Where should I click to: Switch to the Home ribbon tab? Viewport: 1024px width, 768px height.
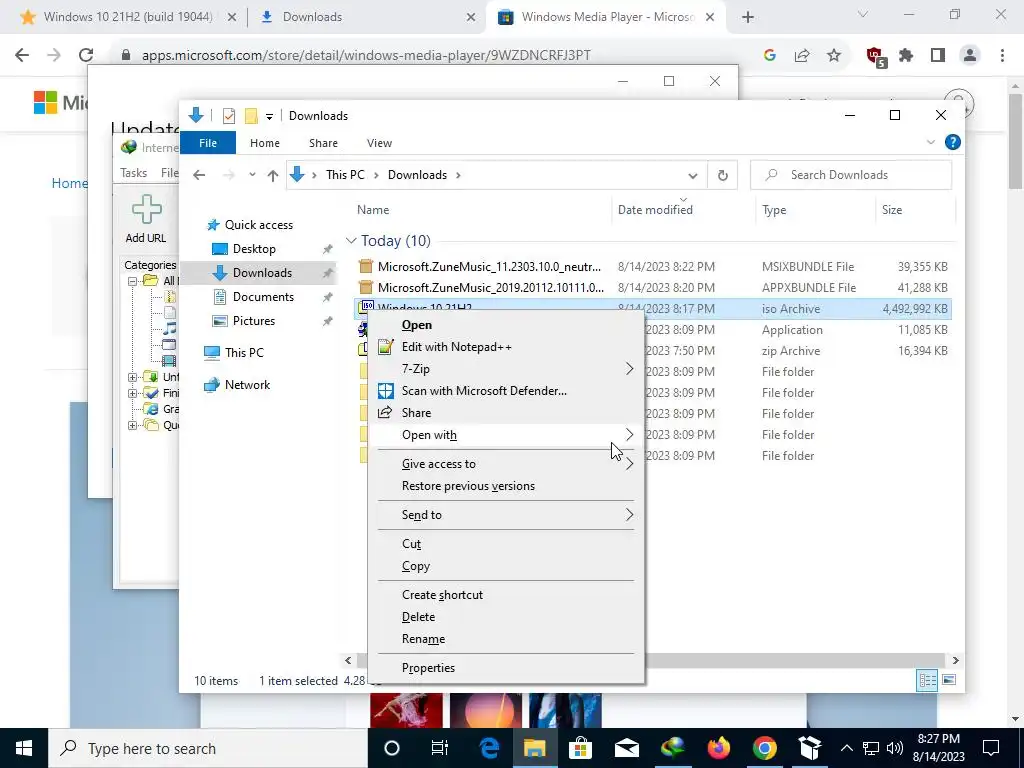pyautogui.click(x=264, y=143)
